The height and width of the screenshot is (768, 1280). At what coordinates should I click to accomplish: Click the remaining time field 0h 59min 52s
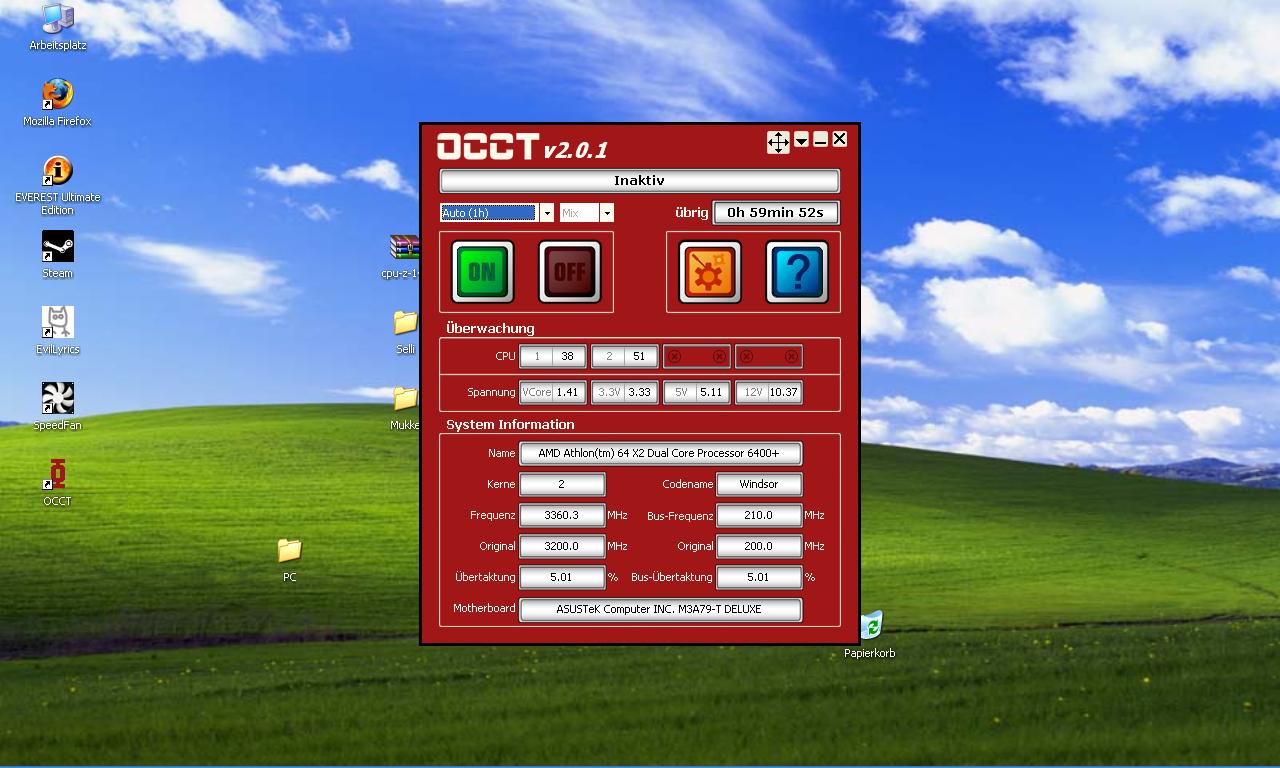pyautogui.click(x=775, y=212)
